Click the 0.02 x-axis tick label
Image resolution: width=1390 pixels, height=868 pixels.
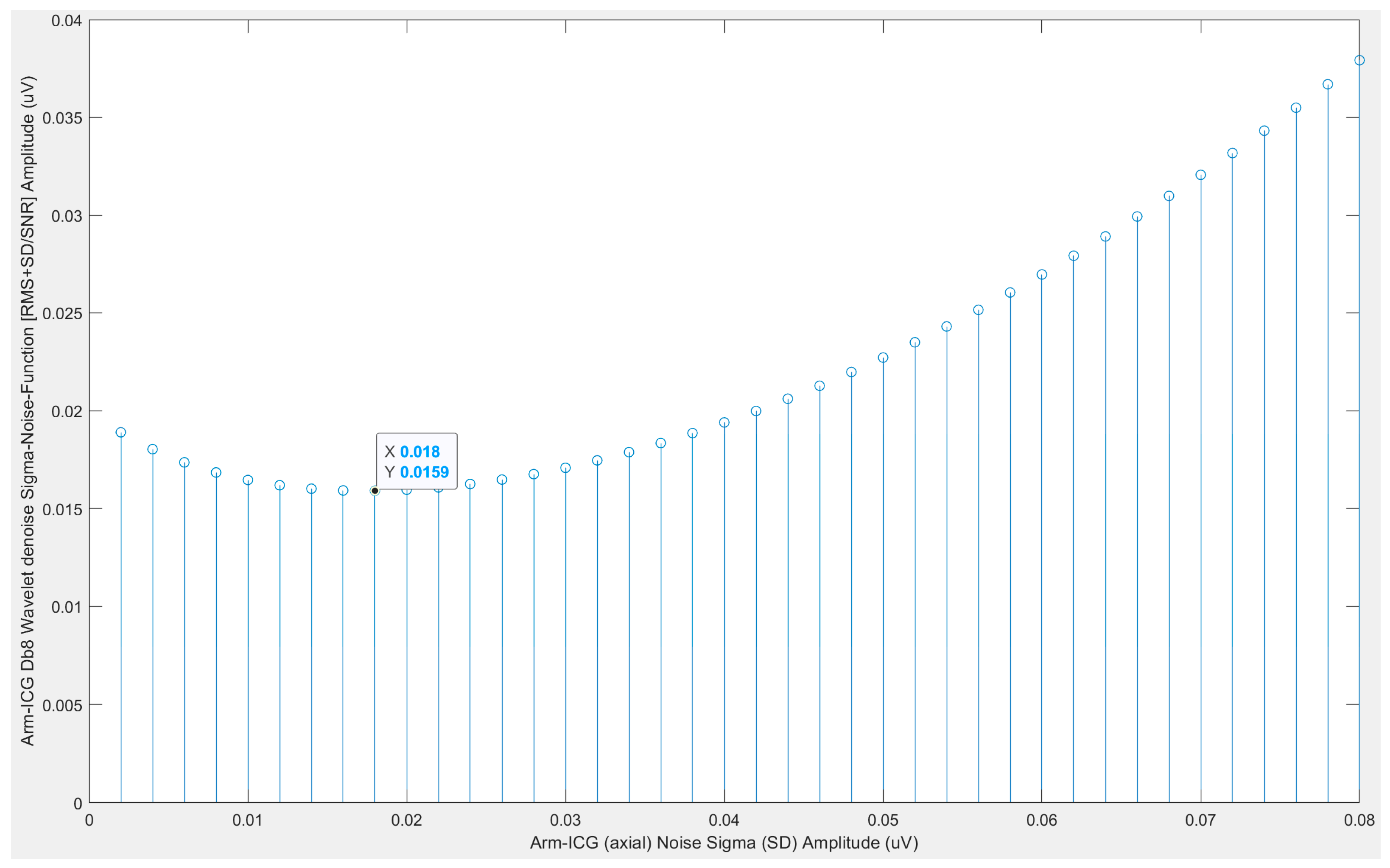[406, 821]
